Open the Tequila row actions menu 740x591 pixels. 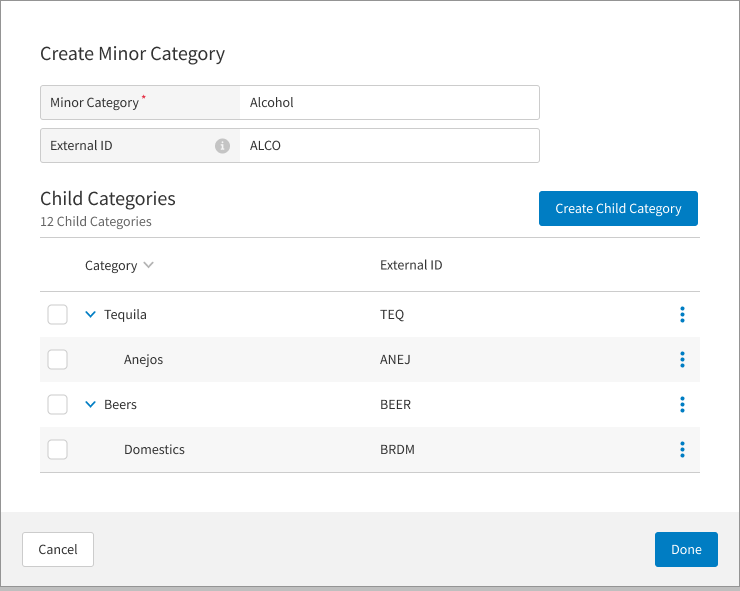click(x=682, y=315)
